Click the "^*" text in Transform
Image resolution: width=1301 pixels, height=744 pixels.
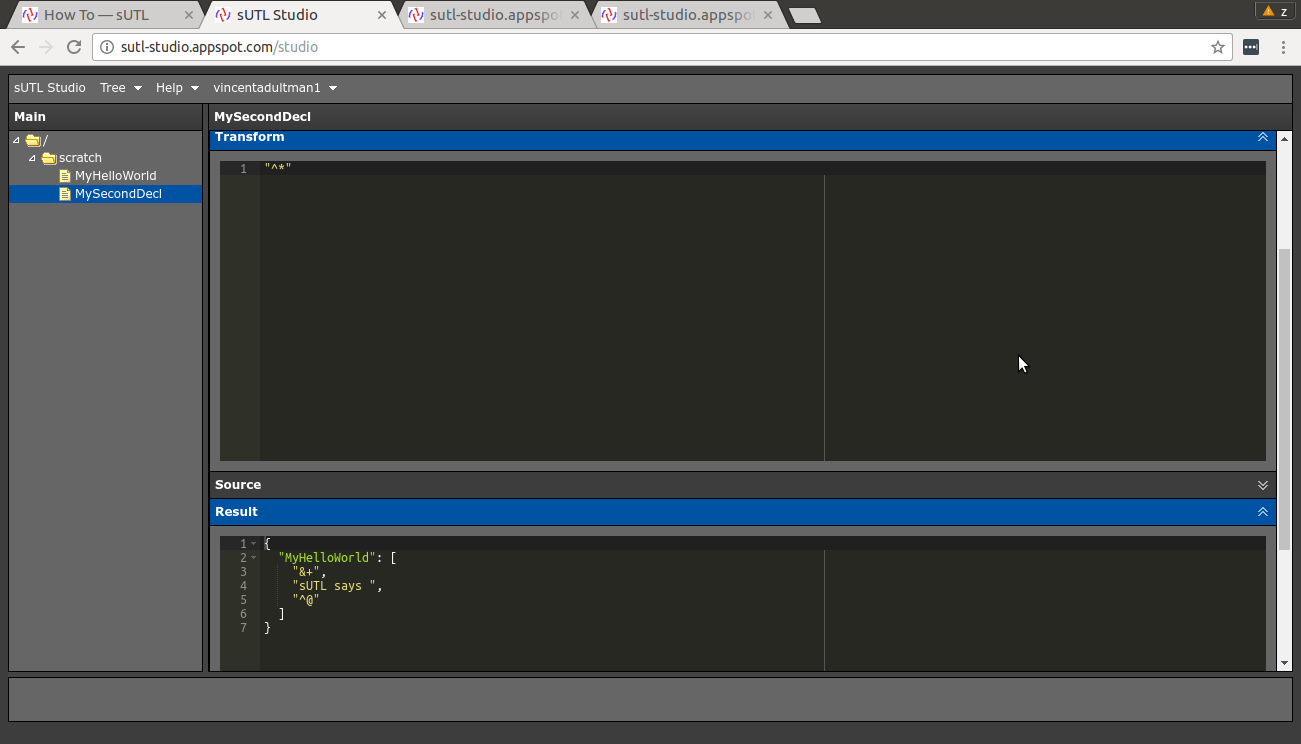278,169
